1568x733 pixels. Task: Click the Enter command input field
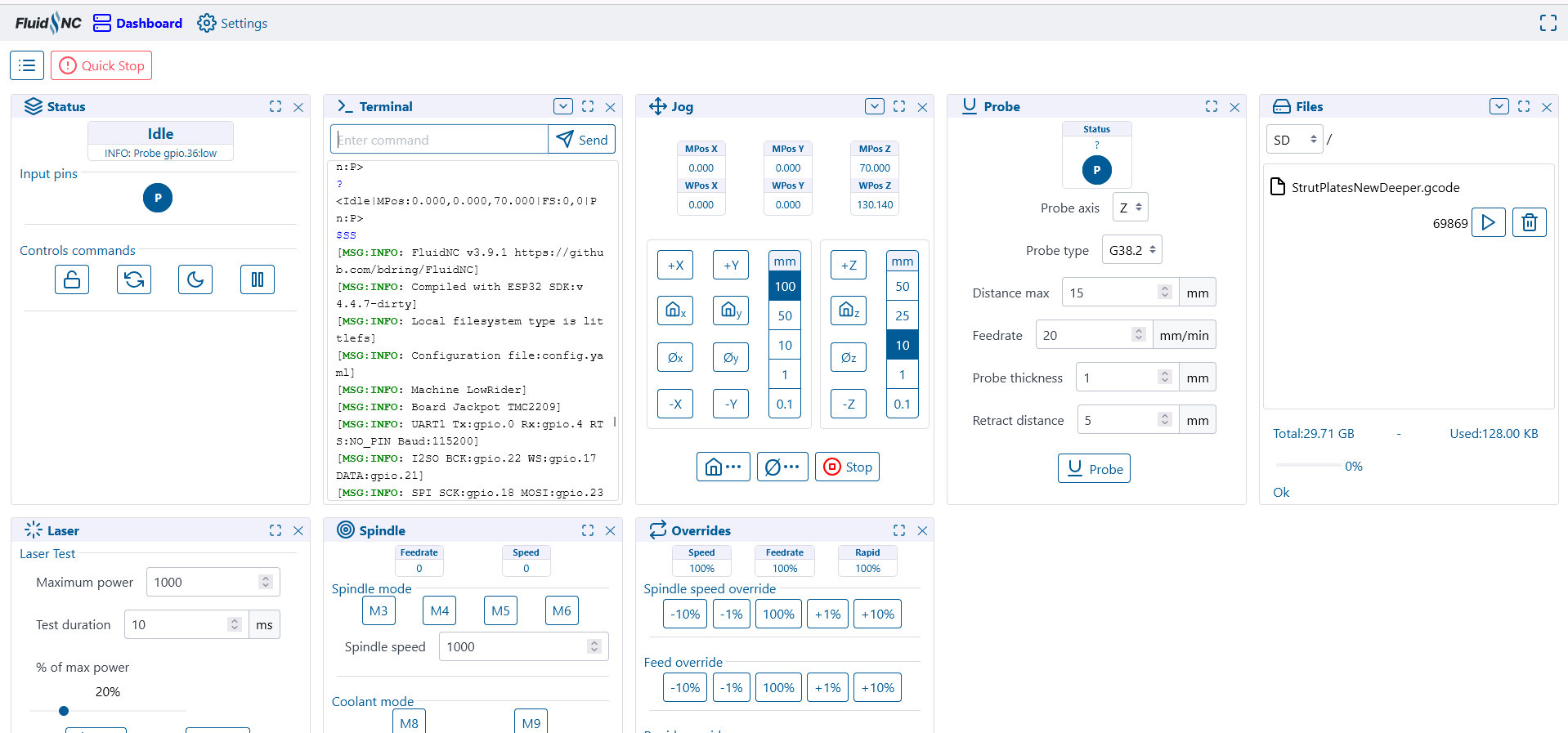tap(440, 140)
